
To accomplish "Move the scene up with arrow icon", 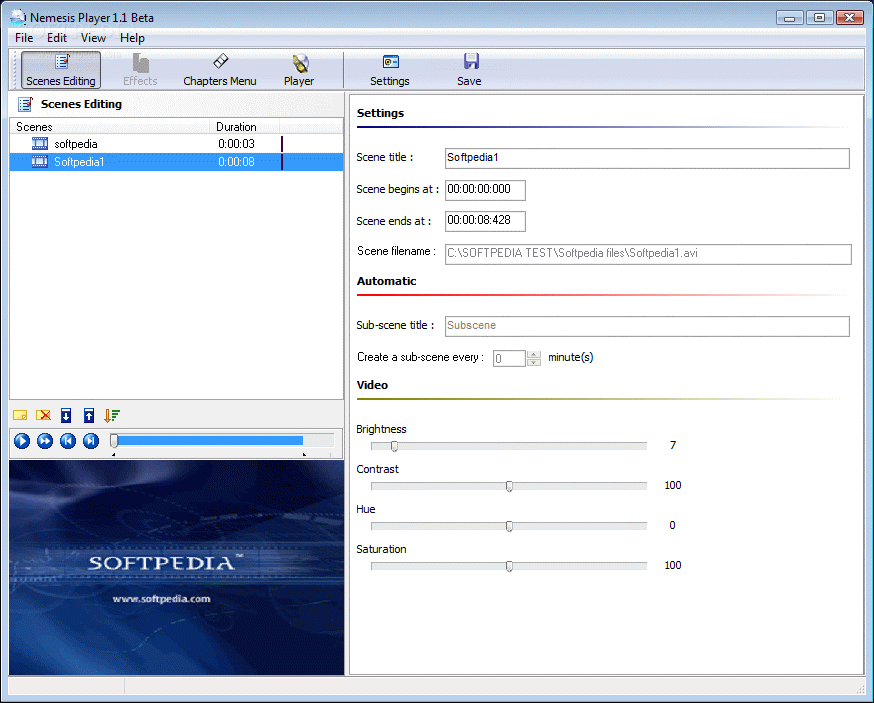I will (89, 415).
